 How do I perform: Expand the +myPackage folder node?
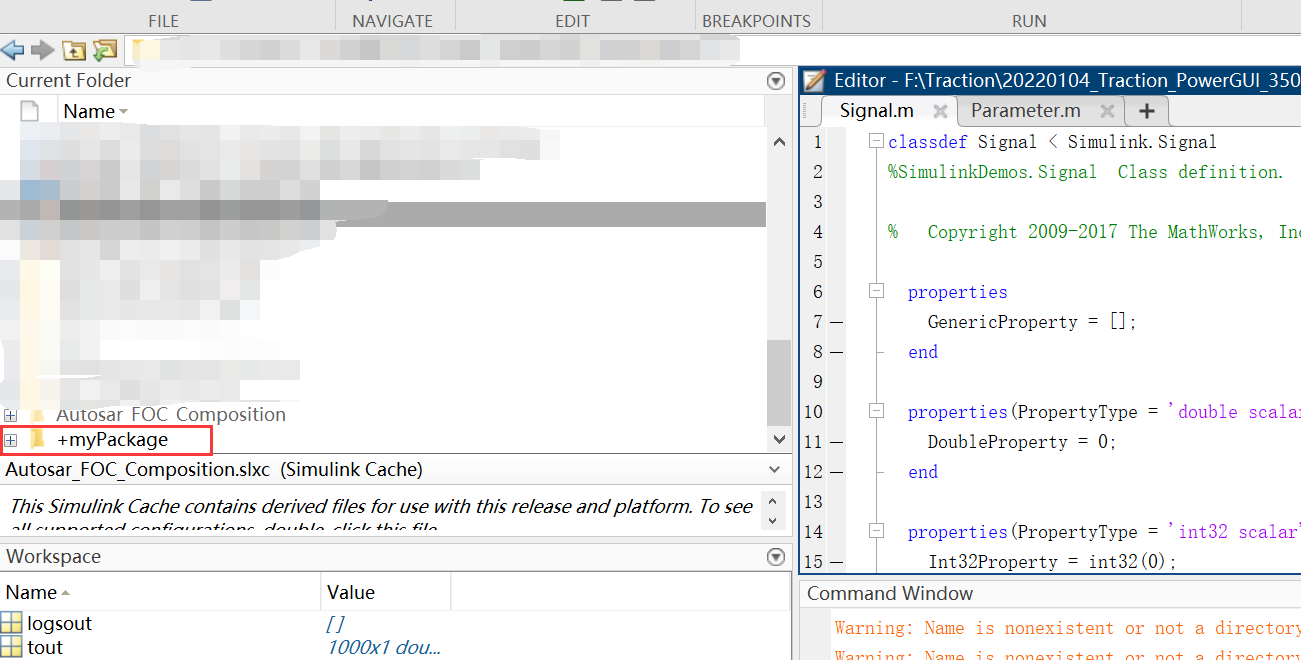coord(10,439)
